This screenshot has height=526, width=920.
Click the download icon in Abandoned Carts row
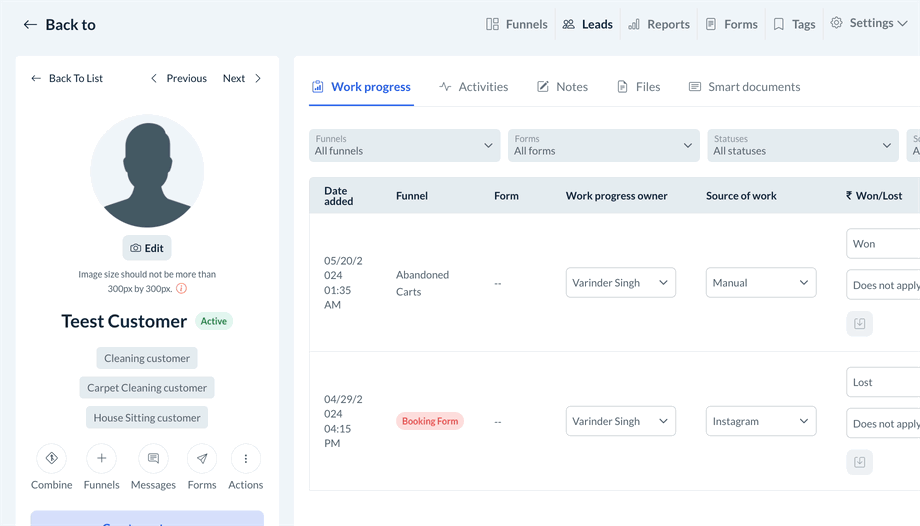[860, 323]
